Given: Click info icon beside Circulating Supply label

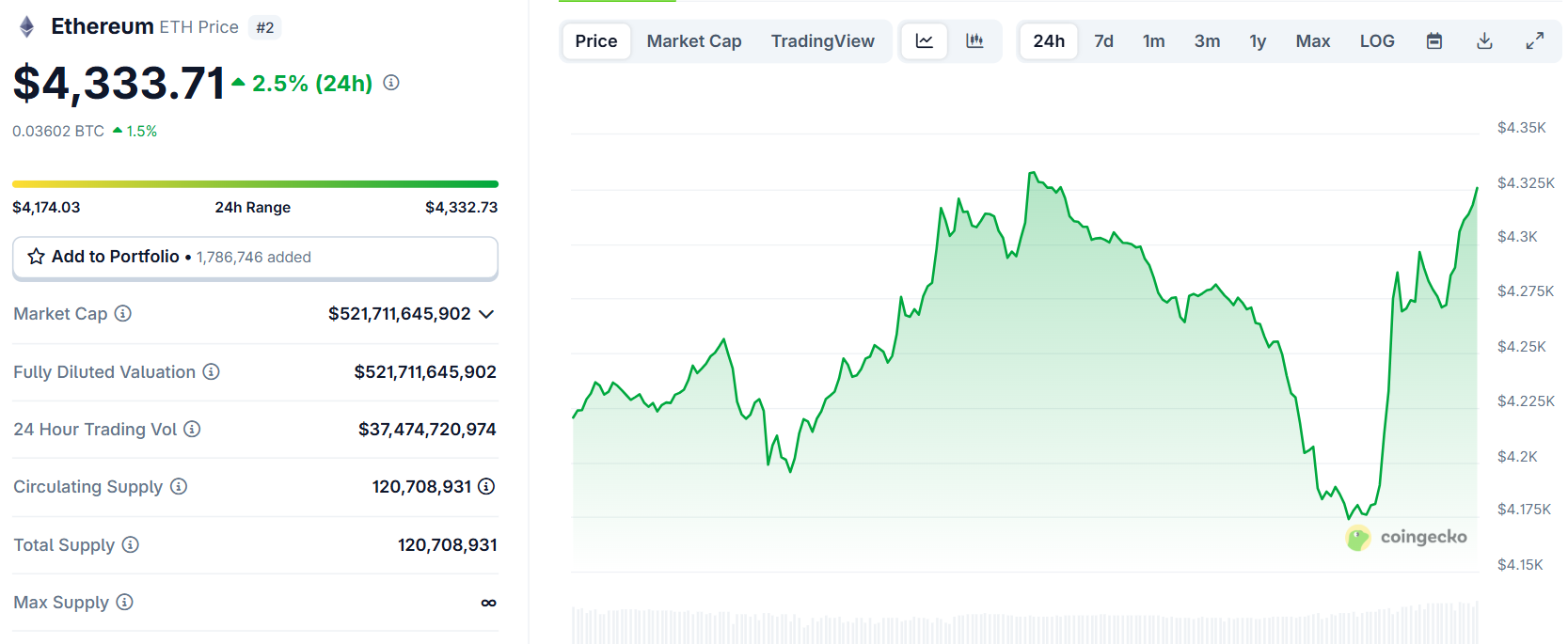Looking at the screenshot, I should click(179, 486).
